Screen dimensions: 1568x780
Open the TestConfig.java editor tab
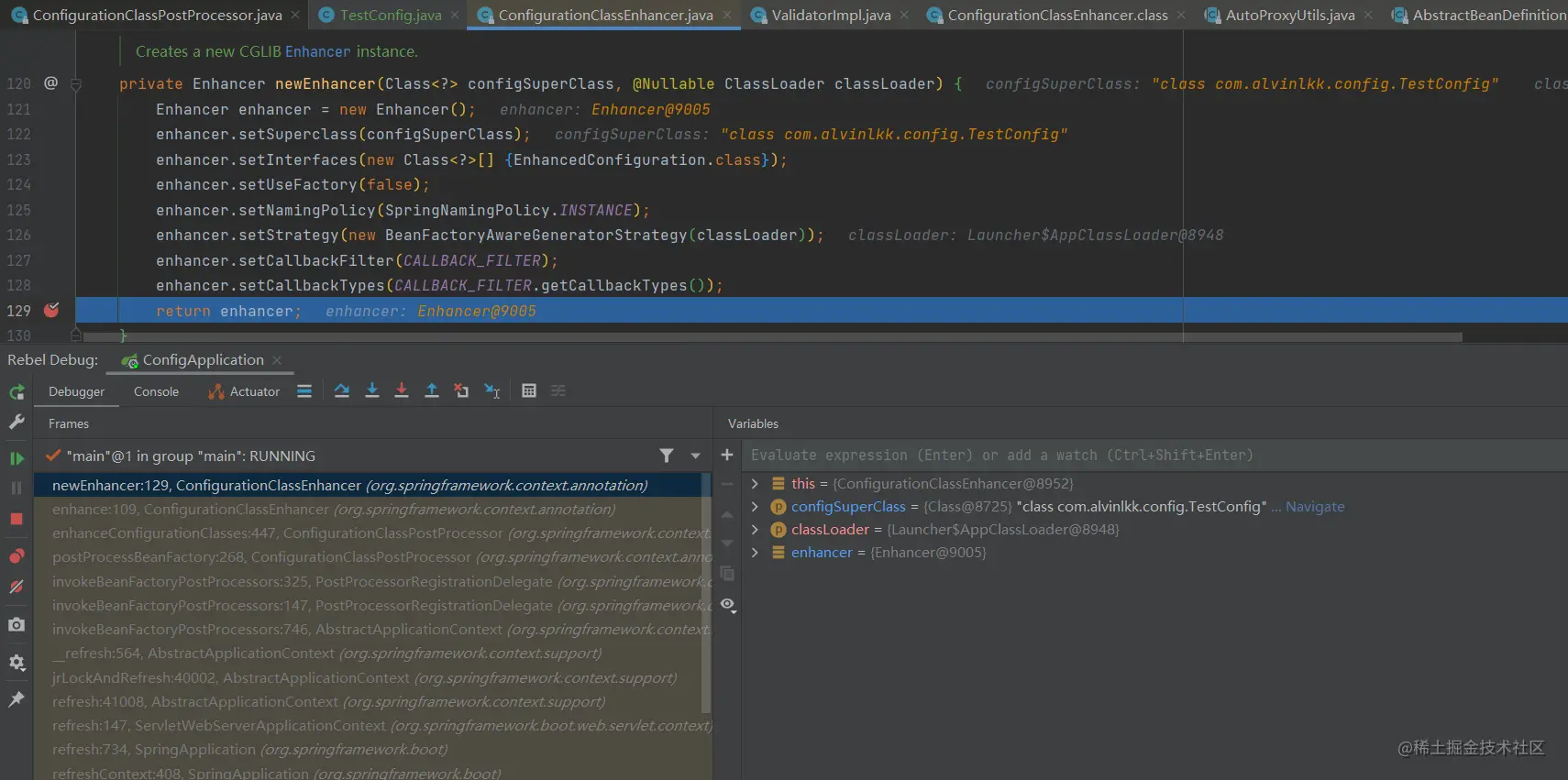pyautogui.click(x=390, y=15)
